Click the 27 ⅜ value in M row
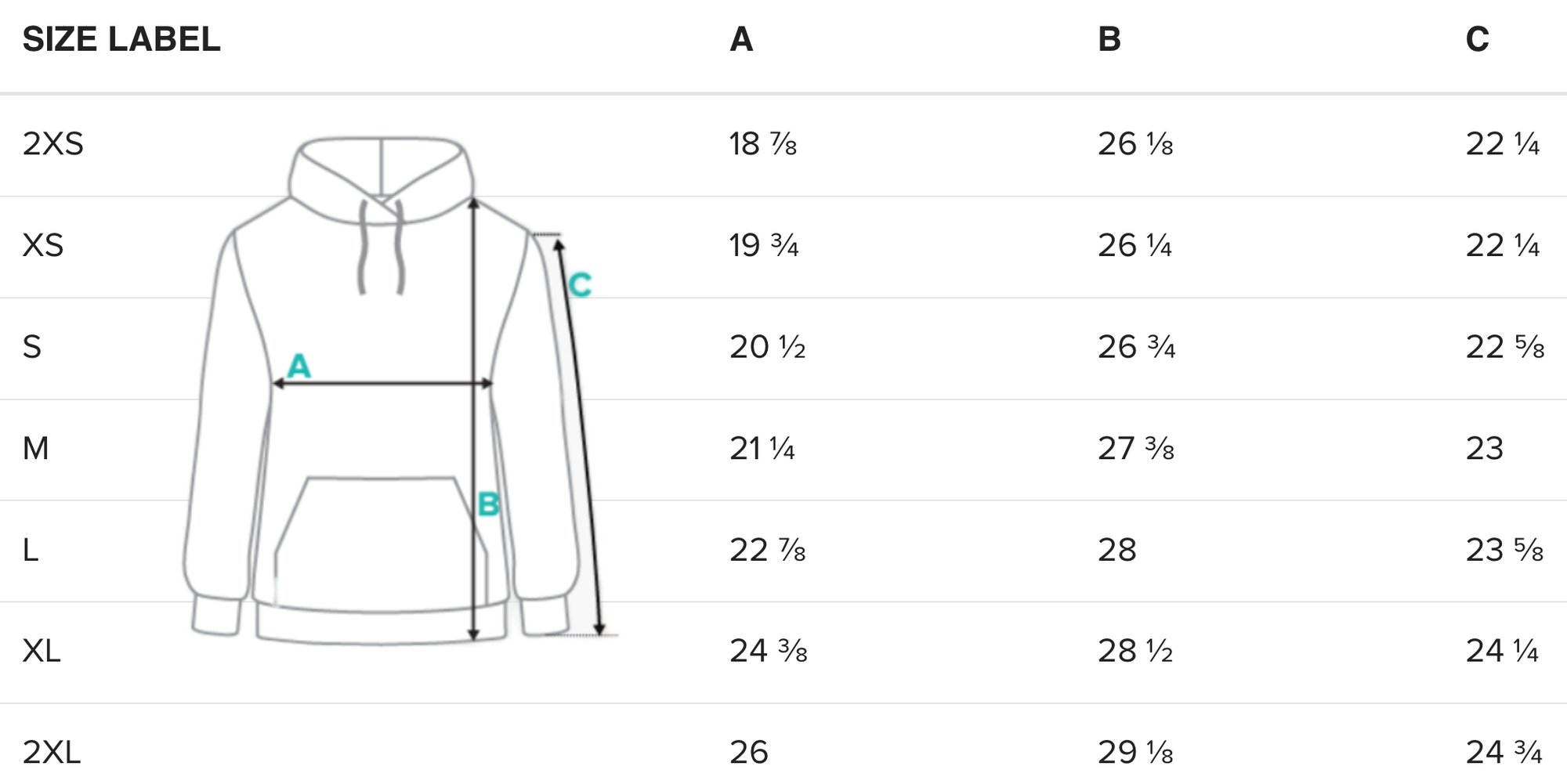The image size is (1567, 784). point(1136,449)
